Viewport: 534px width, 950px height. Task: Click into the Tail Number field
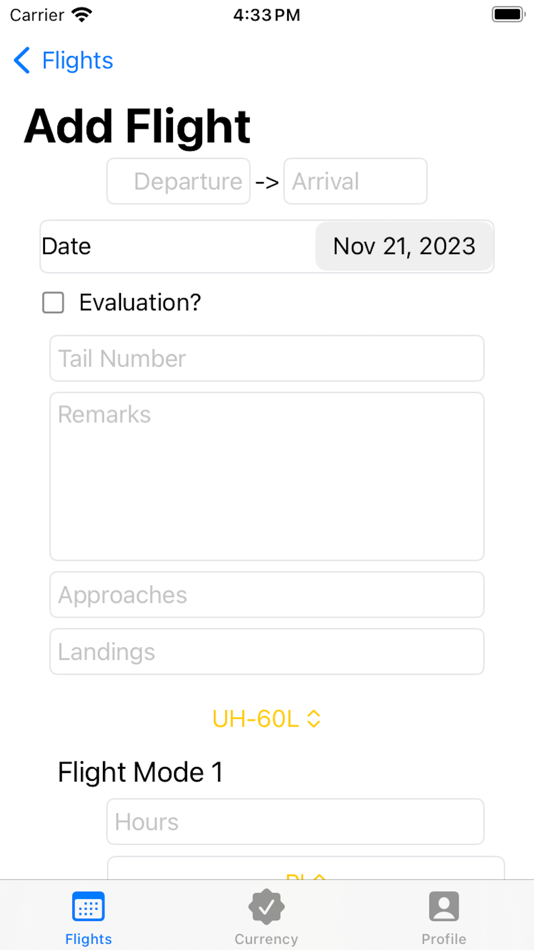[x=267, y=359]
